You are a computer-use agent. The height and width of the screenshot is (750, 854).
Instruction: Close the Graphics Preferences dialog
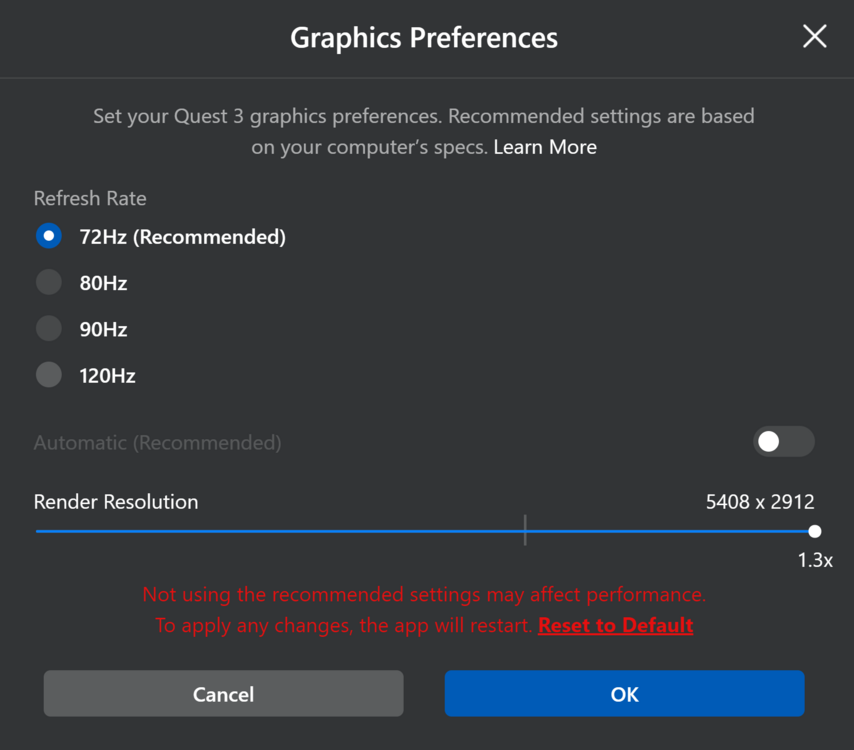(815, 37)
